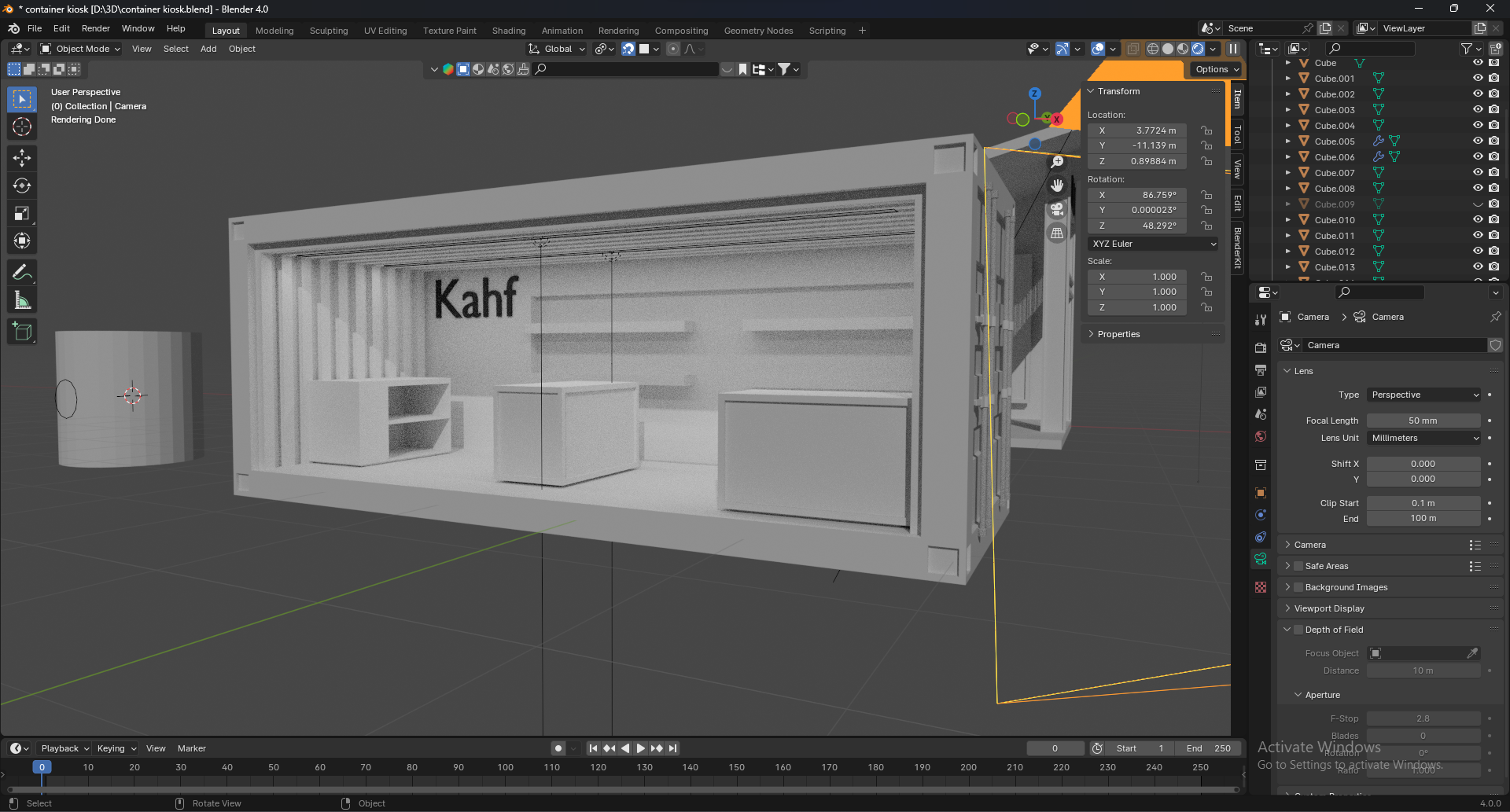Activate the Cursor tool
1510x812 pixels.
point(22,127)
